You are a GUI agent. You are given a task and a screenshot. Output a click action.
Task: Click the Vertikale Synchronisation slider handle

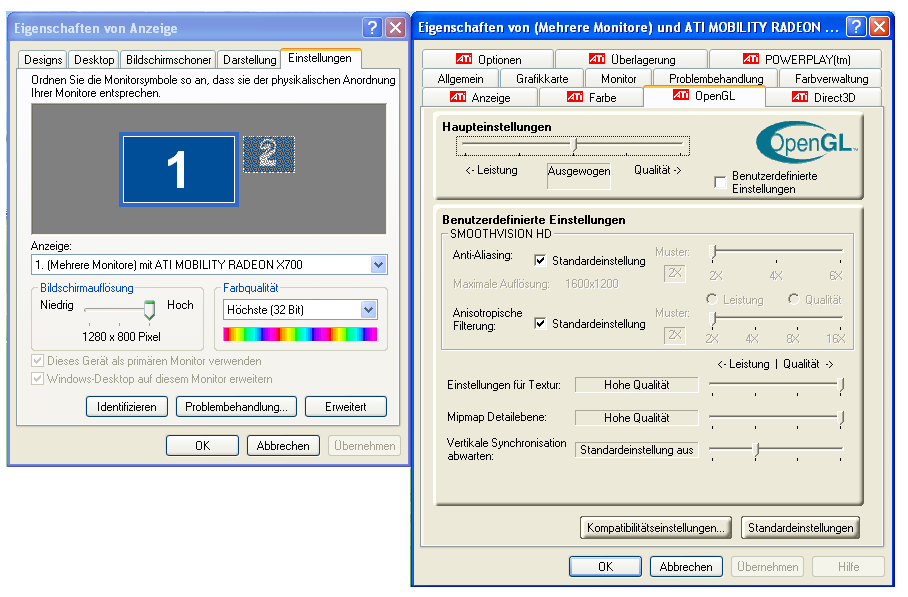(756, 450)
